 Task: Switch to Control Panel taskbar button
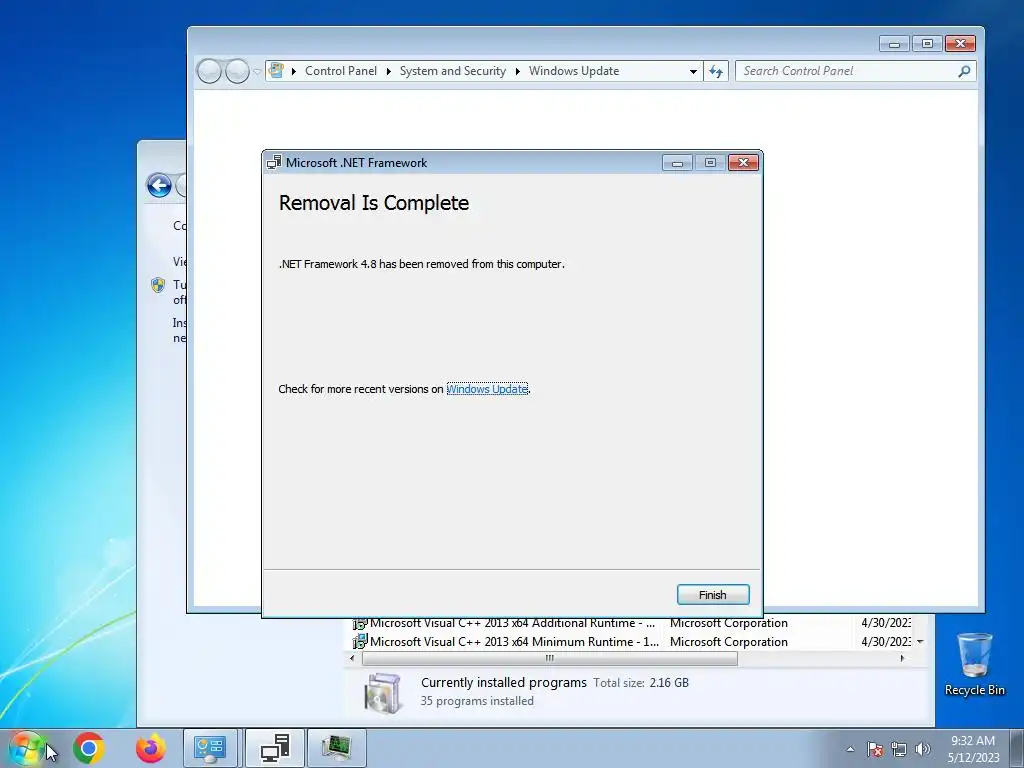(x=210, y=748)
